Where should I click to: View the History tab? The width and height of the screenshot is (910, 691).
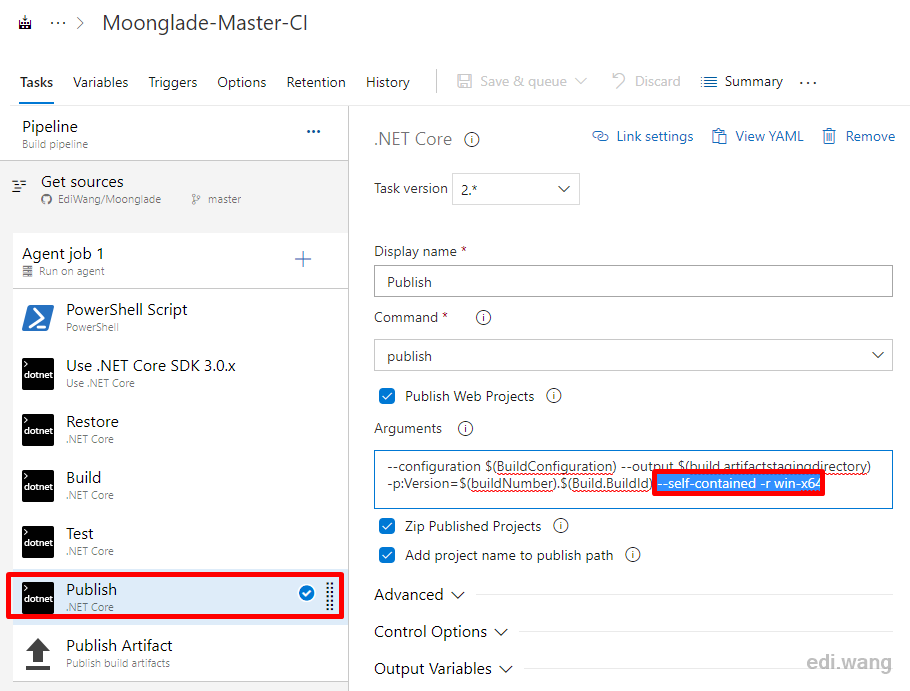pyautogui.click(x=388, y=82)
